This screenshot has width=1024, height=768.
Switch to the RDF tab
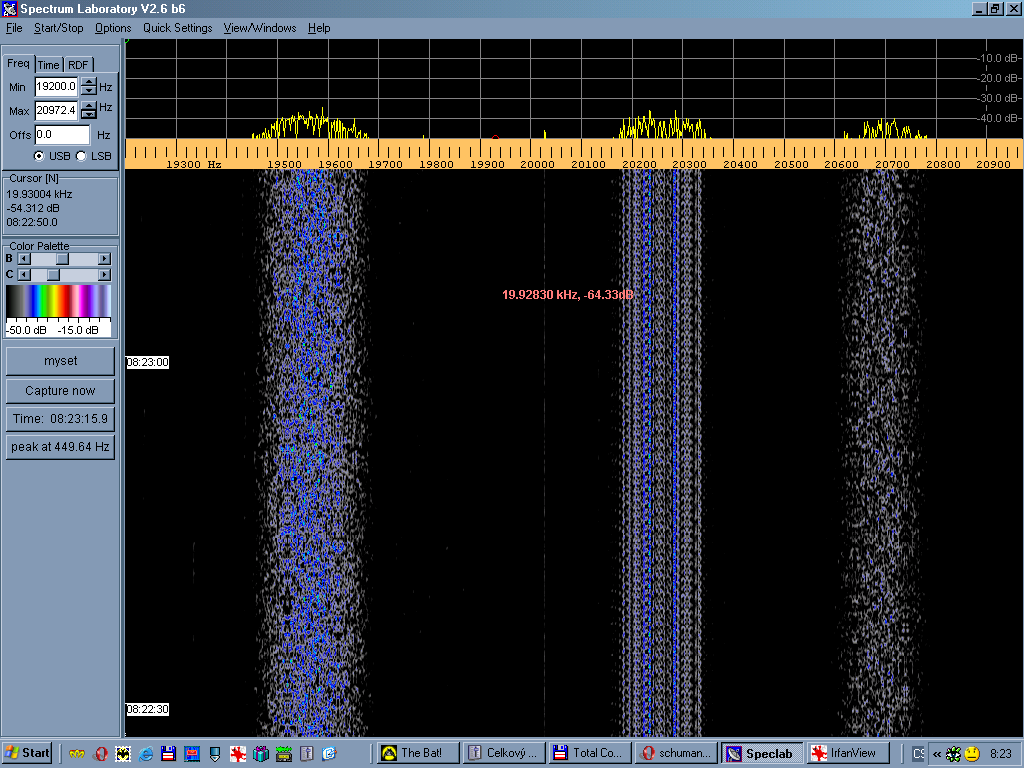coord(78,65)
